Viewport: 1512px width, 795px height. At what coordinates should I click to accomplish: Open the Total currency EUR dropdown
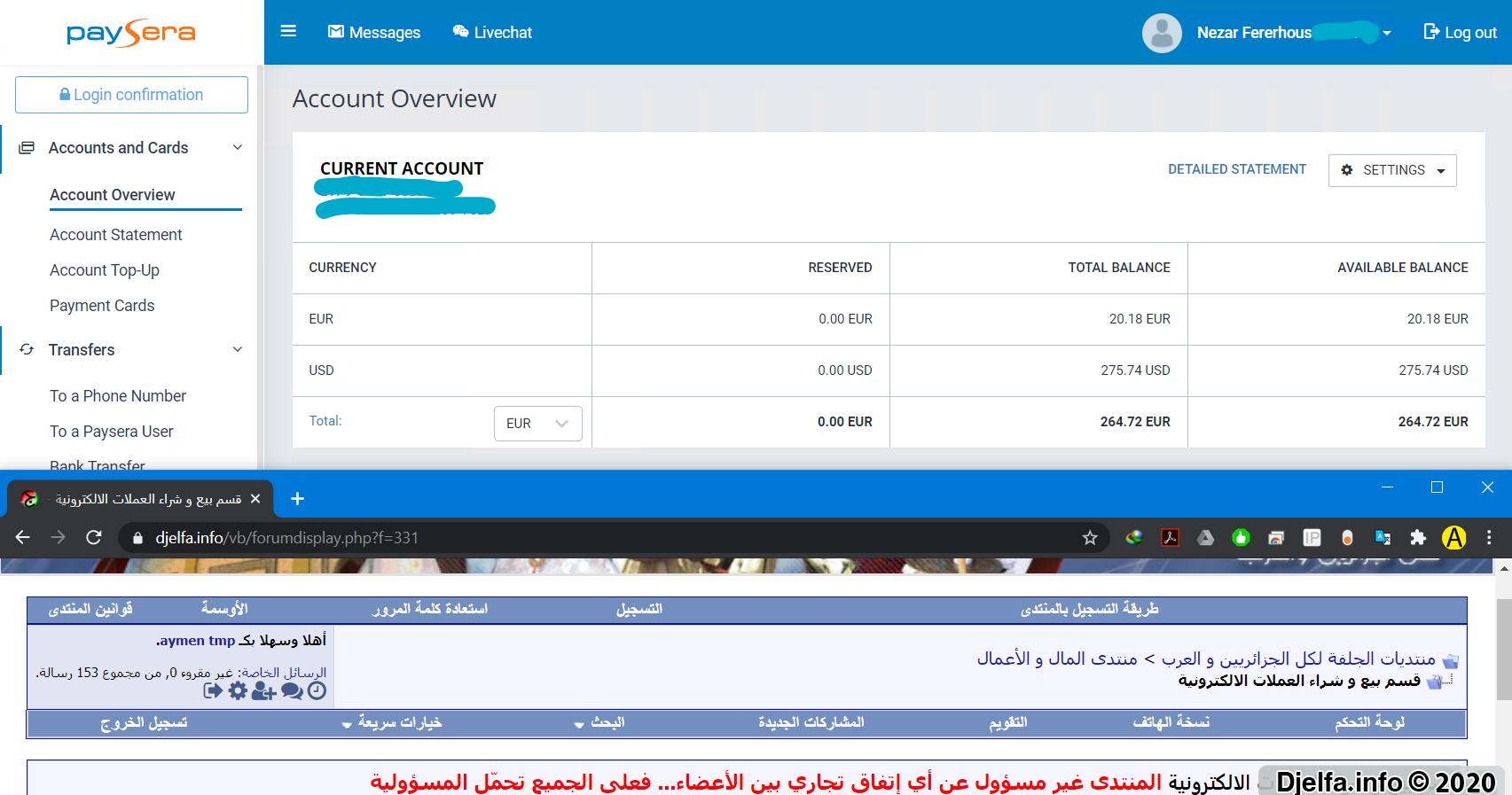[x=537, y=424]
